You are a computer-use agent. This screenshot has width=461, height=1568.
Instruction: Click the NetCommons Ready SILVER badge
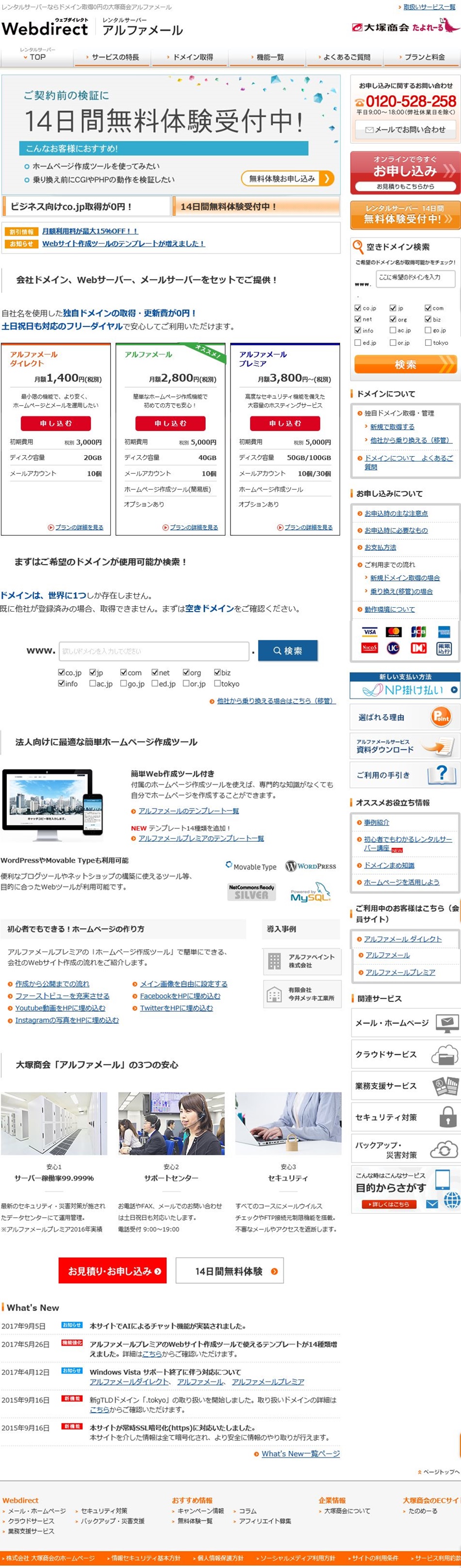251,892
